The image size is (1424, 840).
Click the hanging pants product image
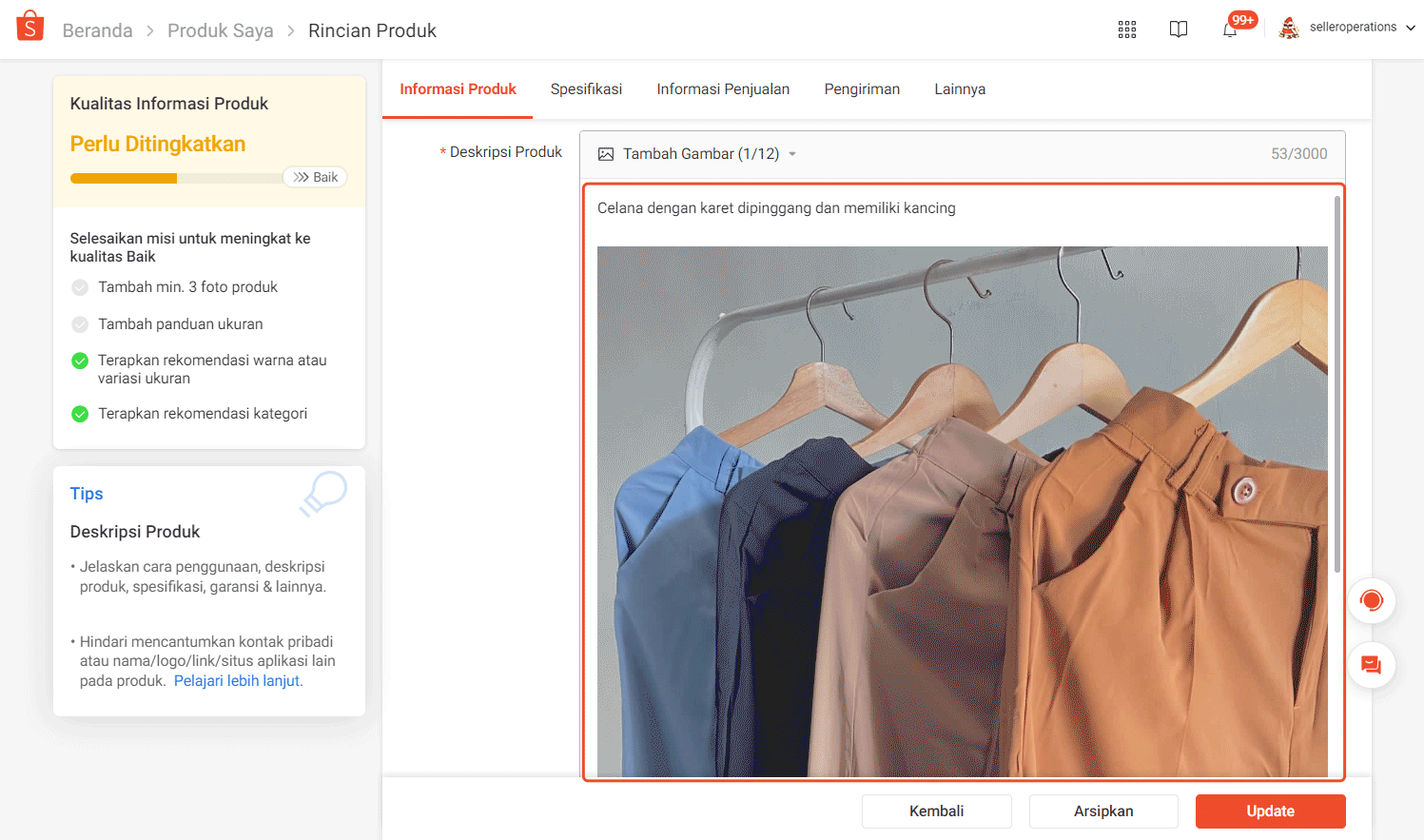click(961, 514)
